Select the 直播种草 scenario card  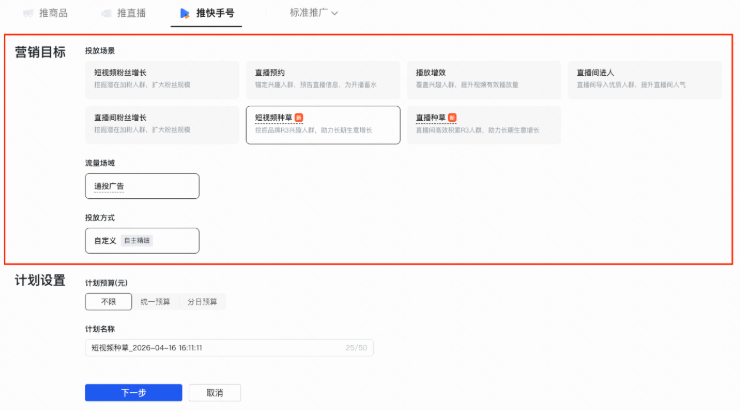tap(484, 125)
